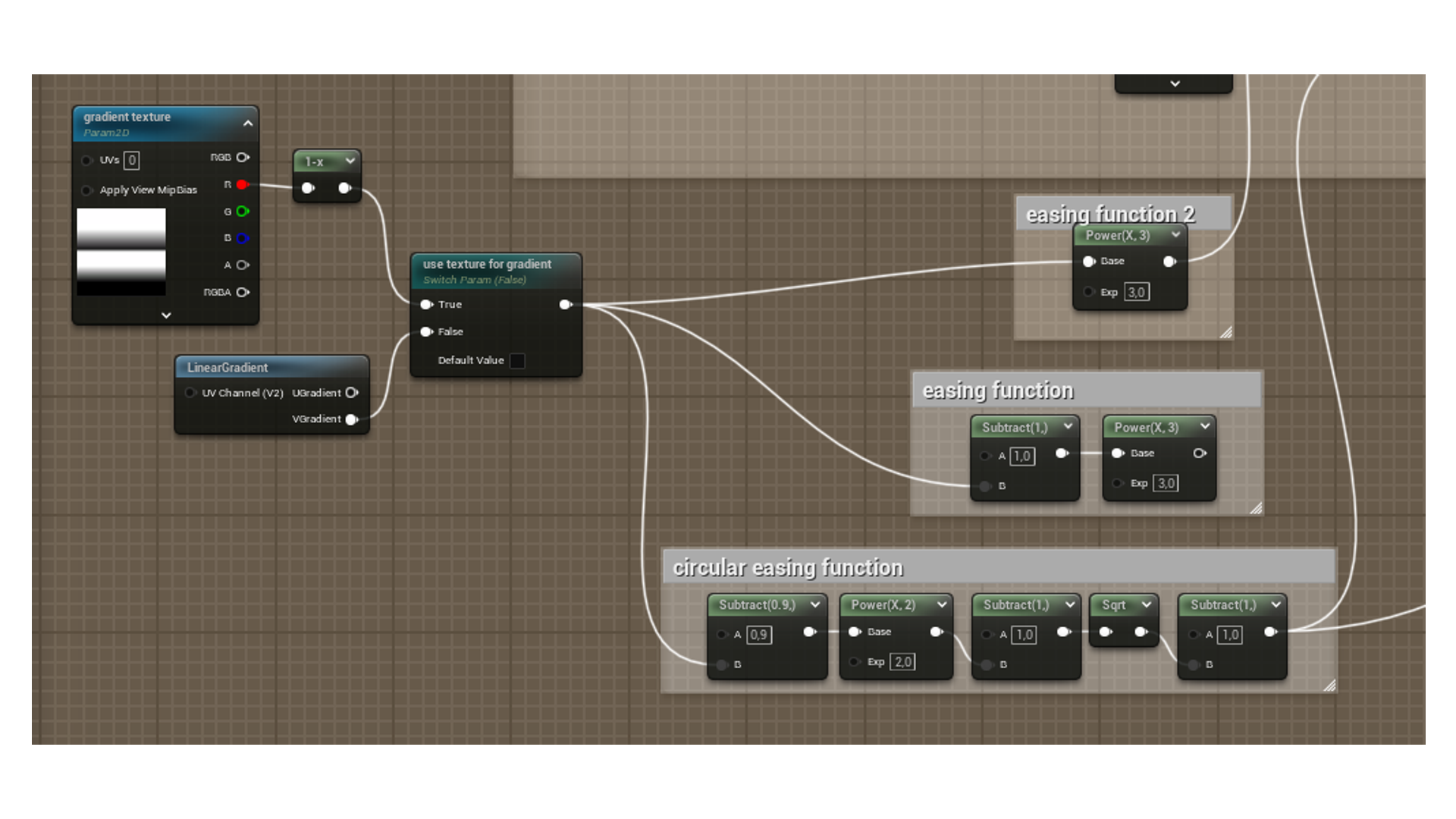Viewport: 1456px width, 819px height.
Task: Click UGradient output pin on LinearGradient node
Action: 352,393
